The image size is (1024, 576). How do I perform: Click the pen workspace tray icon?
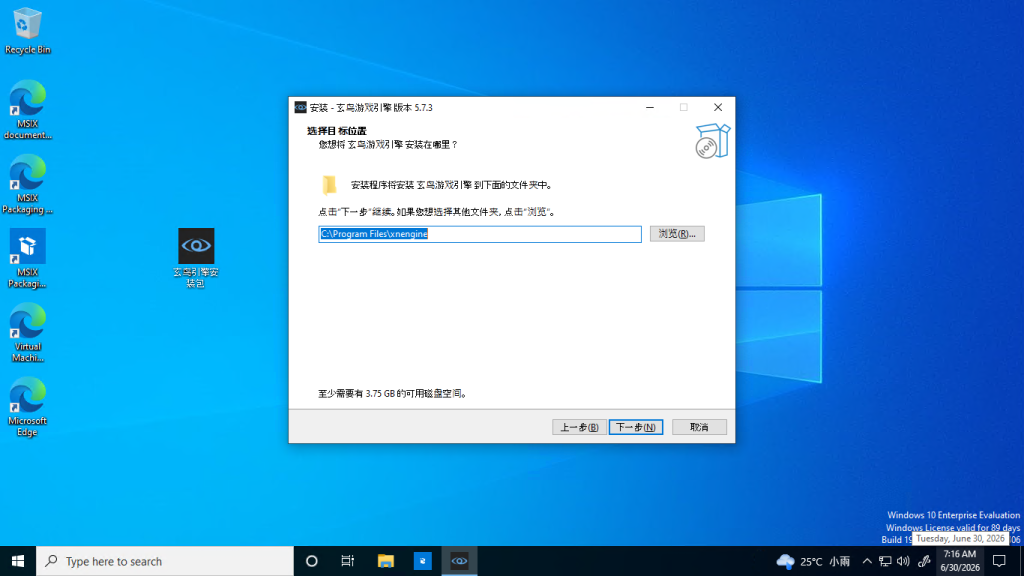(x=923, y=561)
